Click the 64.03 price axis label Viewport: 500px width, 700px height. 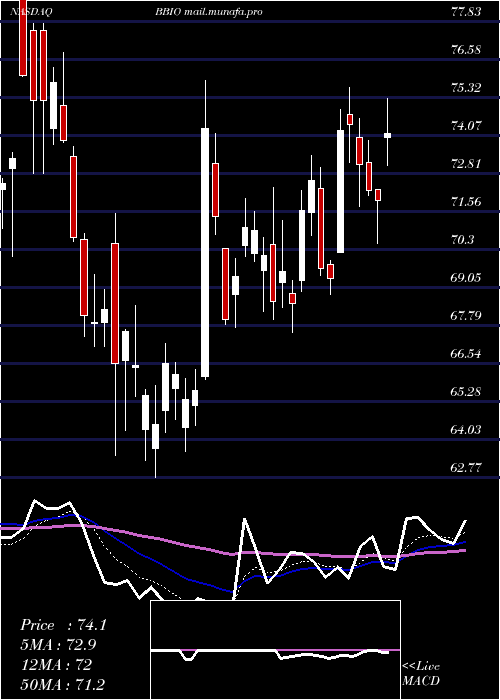(466, 430)
